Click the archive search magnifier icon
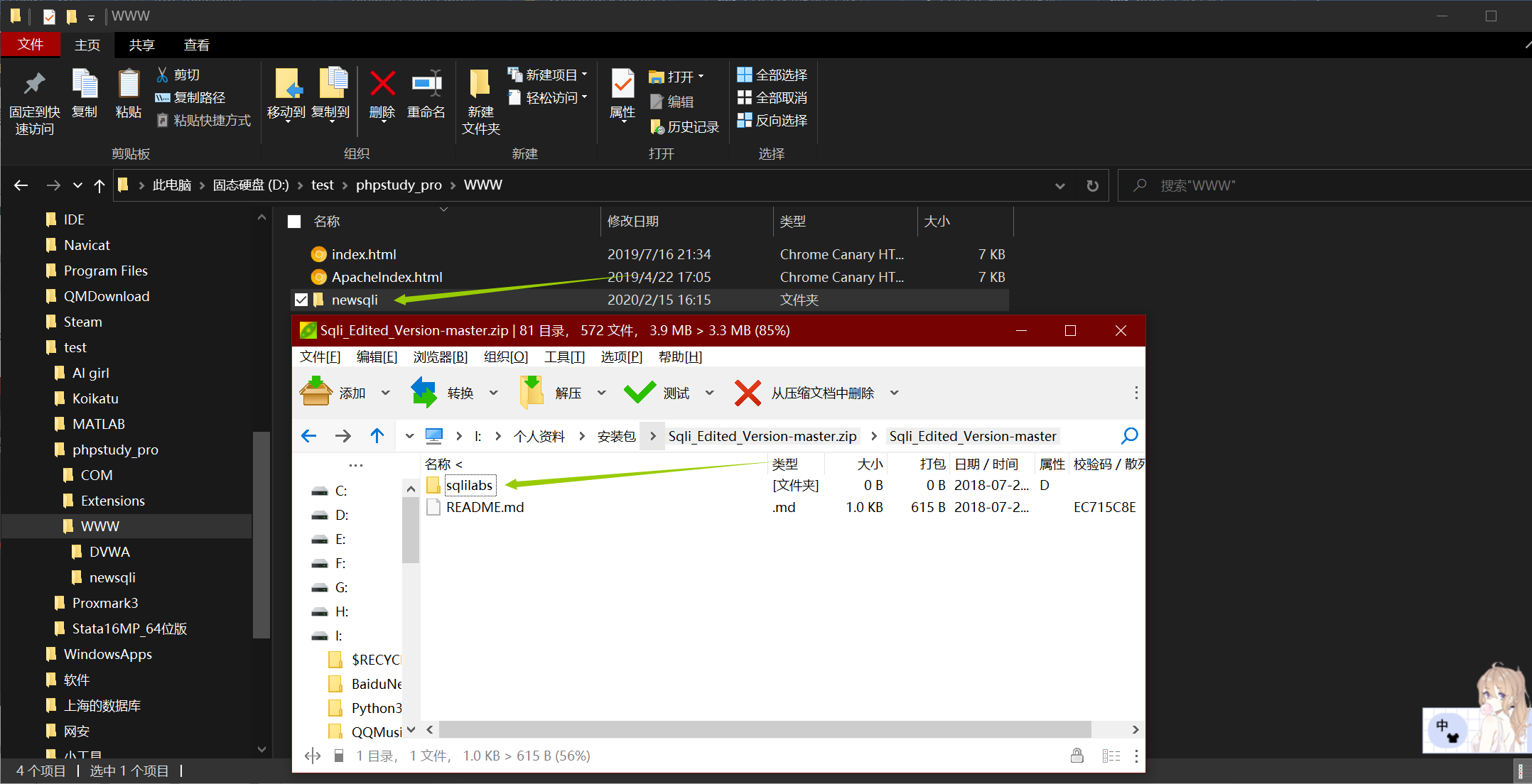Viewport: 1532px width, 784px height. click(1129, 435)
